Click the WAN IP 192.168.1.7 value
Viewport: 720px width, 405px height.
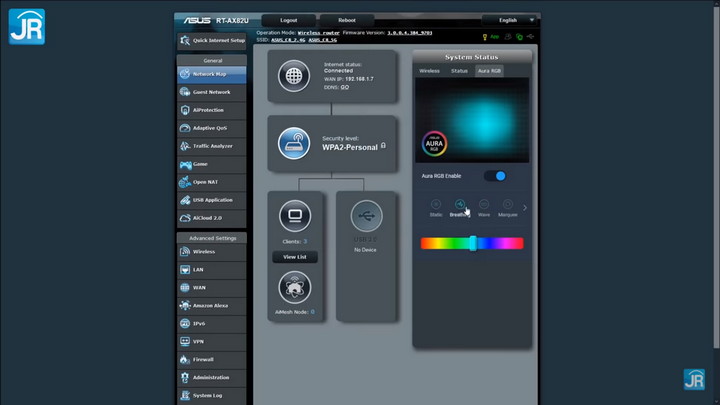click(359, 79)
